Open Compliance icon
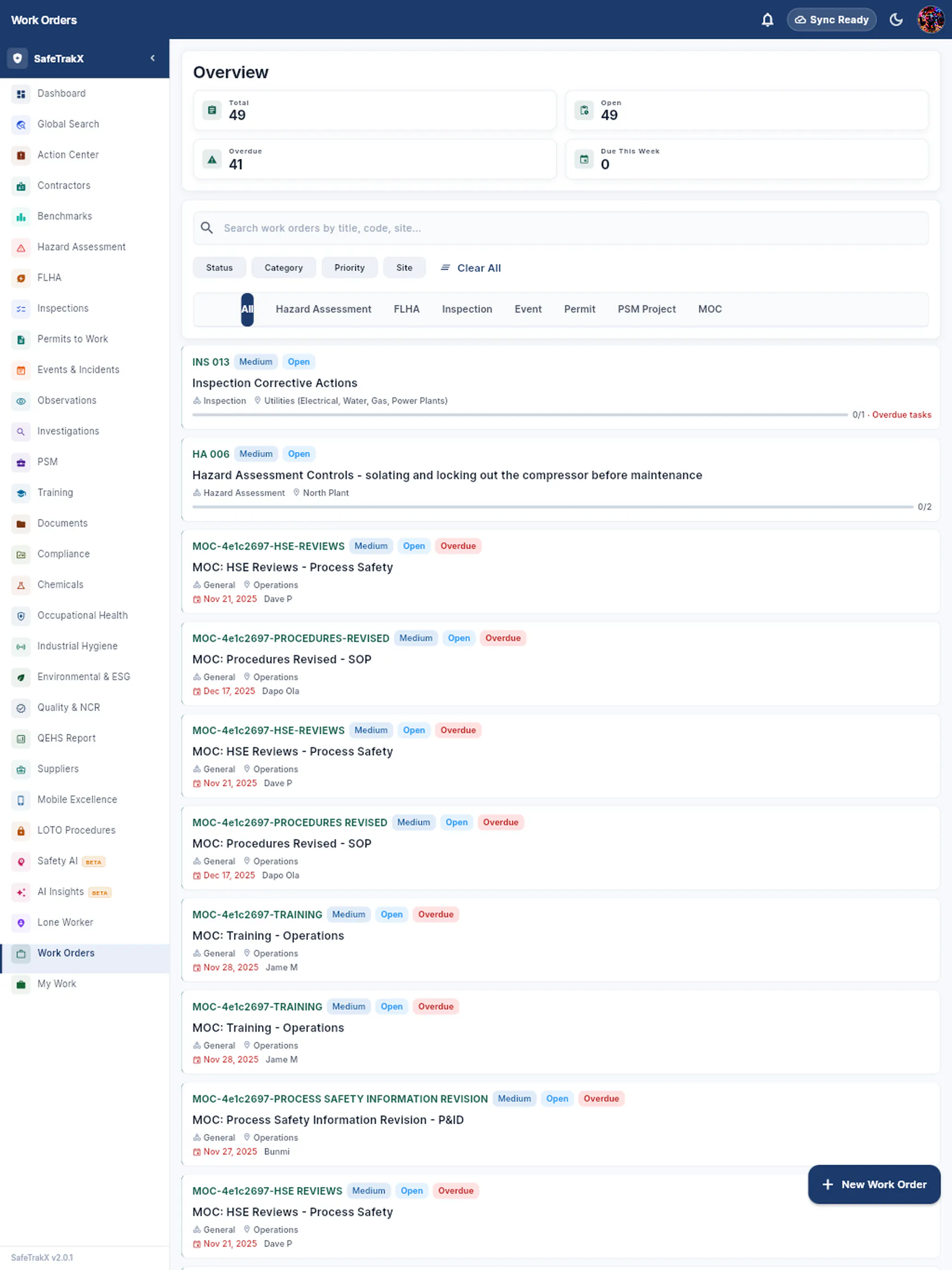Screen dimensions: 952x1270 (21, 555)
